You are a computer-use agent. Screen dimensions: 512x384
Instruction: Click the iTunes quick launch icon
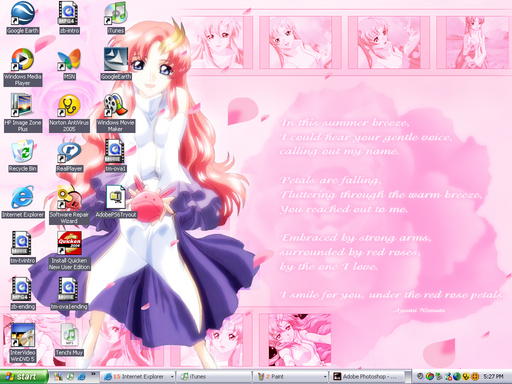tap(70, 377)
